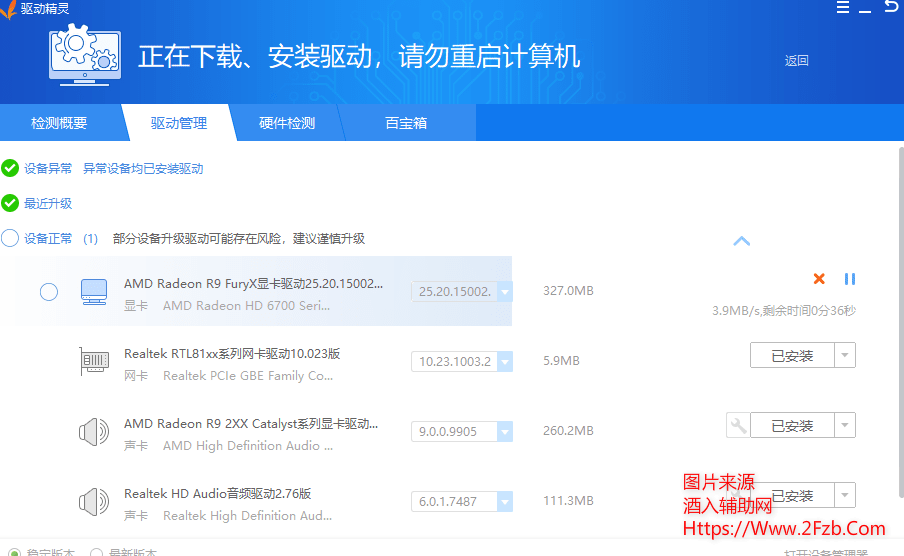This screenshot has height=556, width=904.
Task: Click the speaker icon for AMD High Definition Audio
Action: pyautogui.click(x=94, y=431)
